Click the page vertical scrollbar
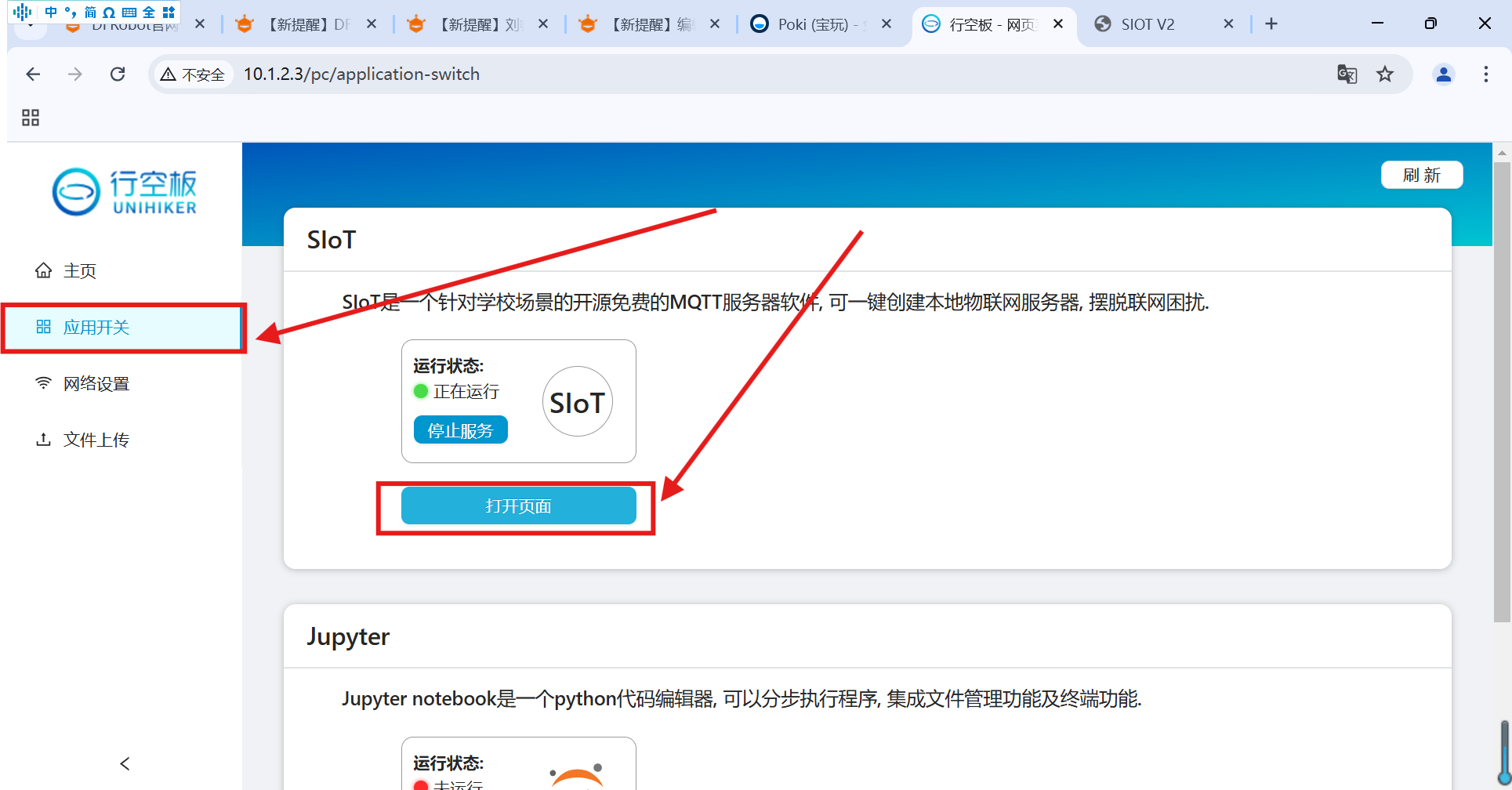 tap(1502, 392)
